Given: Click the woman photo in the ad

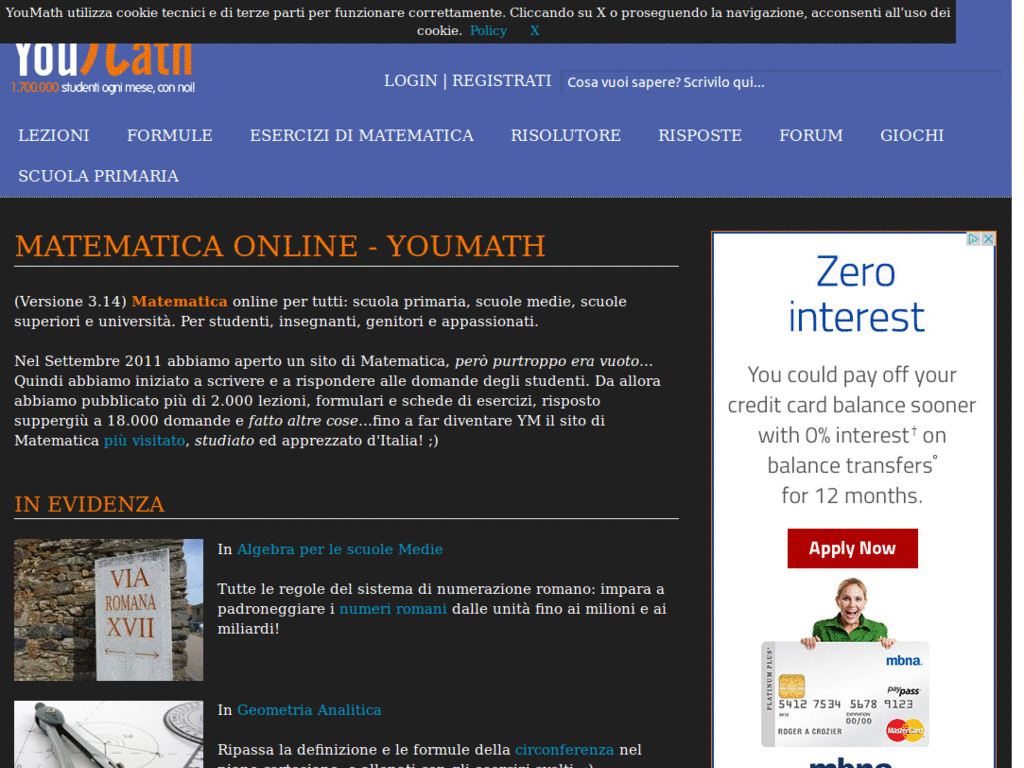Looking at the screenshot, I should pos(850,611).
